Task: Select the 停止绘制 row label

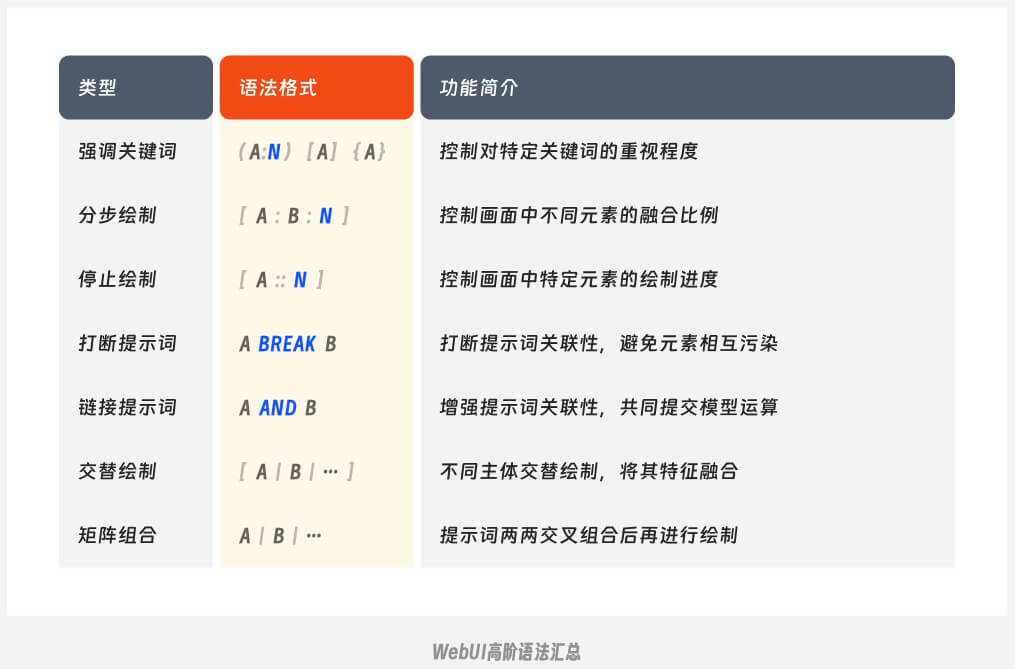Action: point(117,280)
